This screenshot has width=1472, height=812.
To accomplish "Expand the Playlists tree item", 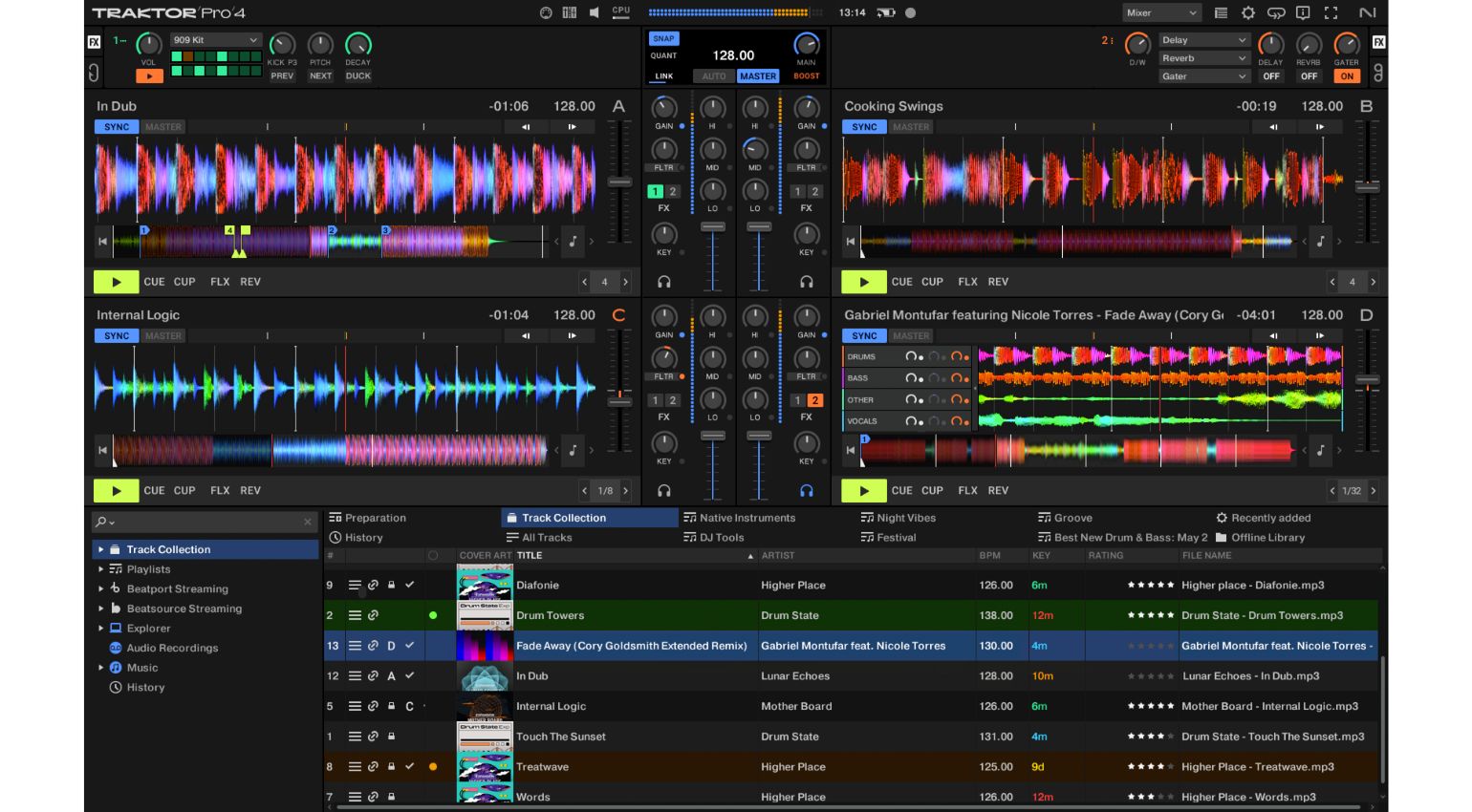I will 101,568.
